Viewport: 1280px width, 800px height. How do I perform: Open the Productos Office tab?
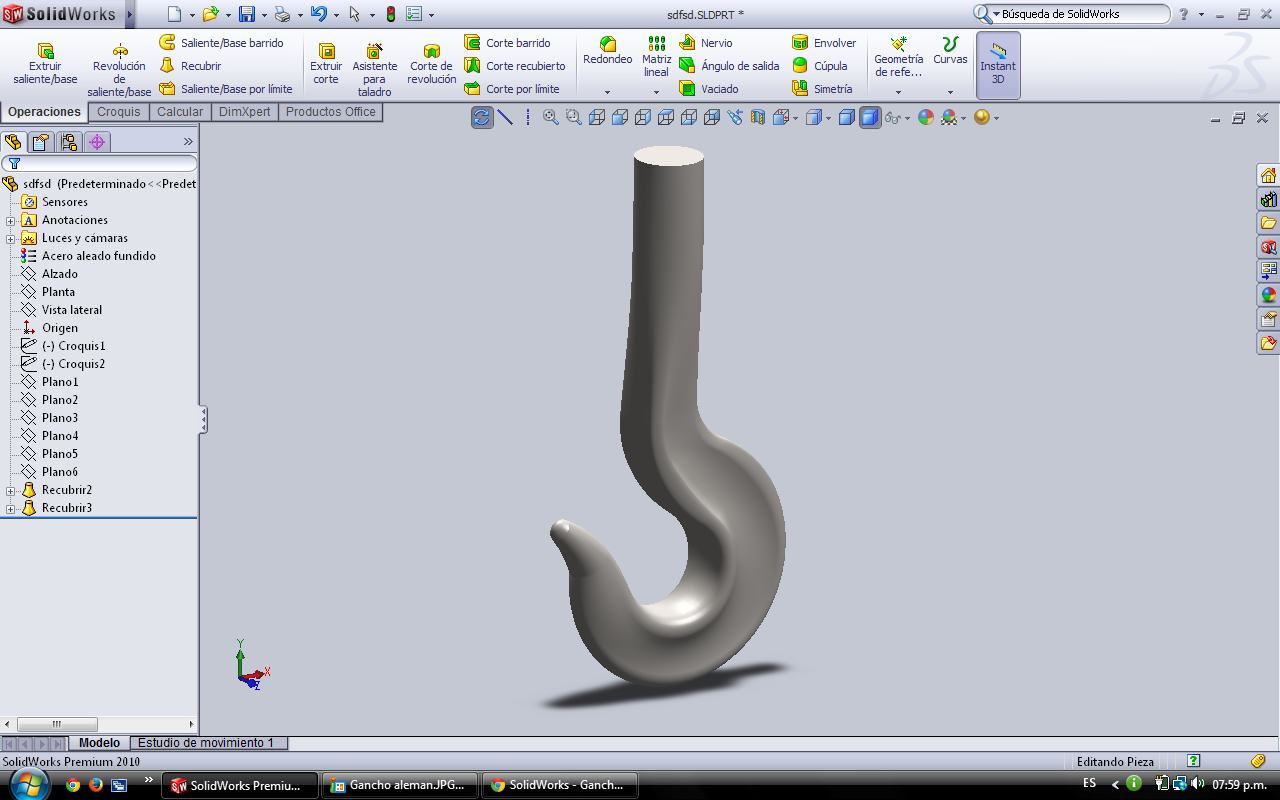click(x=331, y=112)
